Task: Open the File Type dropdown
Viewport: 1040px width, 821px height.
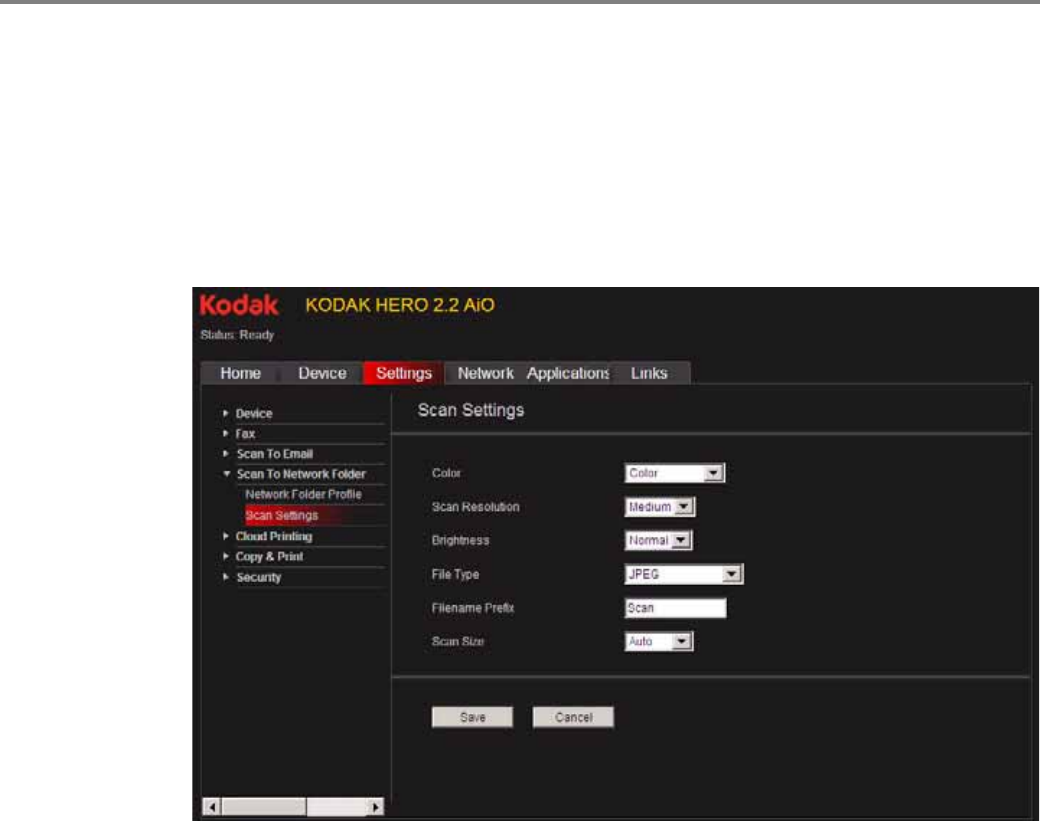Action: [684, 574]
